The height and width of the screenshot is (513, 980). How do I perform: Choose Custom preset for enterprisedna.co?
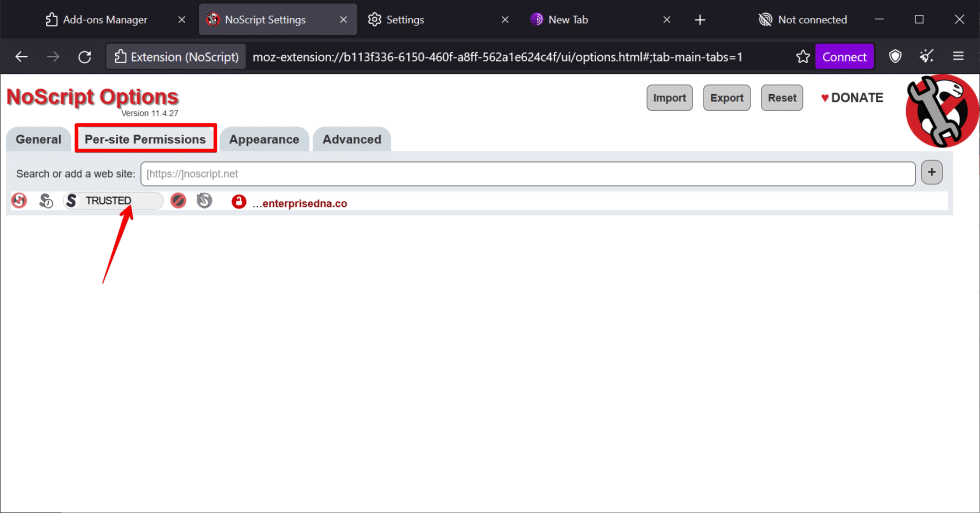pos(204,201)
